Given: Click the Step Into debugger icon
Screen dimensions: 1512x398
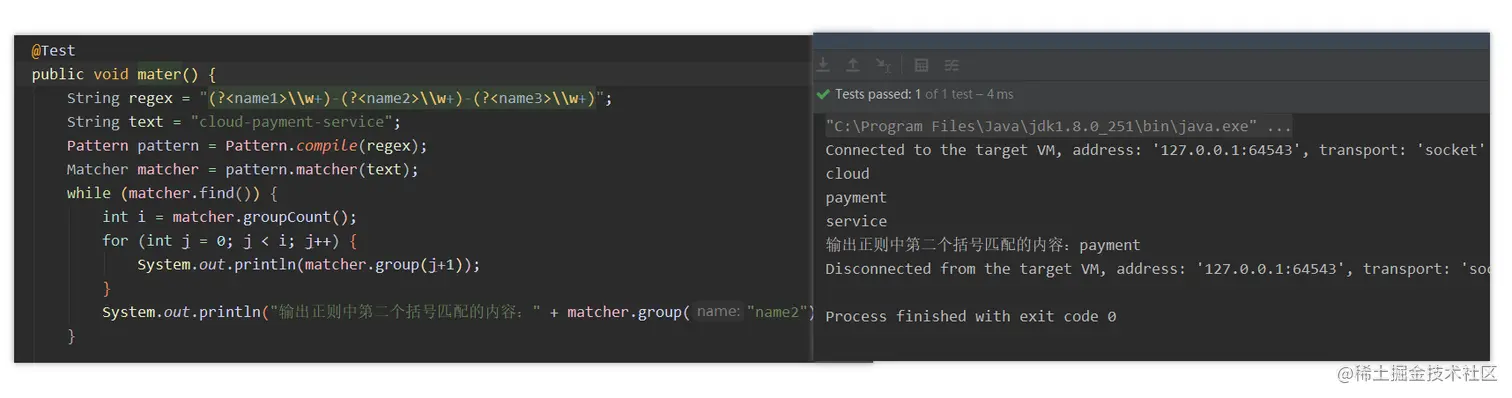Looking at the screenshot, I should tap(824, 65).
